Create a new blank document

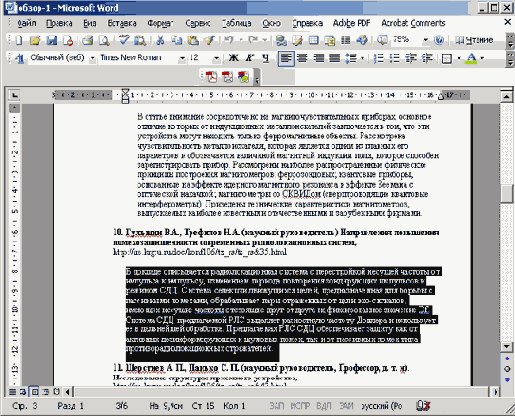point(19,40)
